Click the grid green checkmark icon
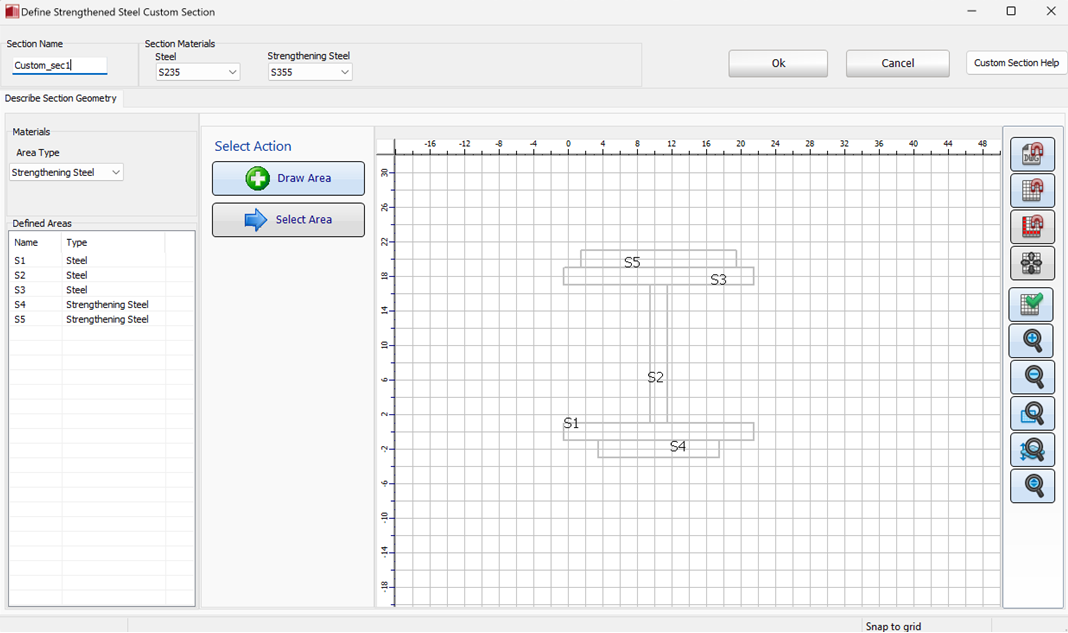 [x=1032, y=304]
